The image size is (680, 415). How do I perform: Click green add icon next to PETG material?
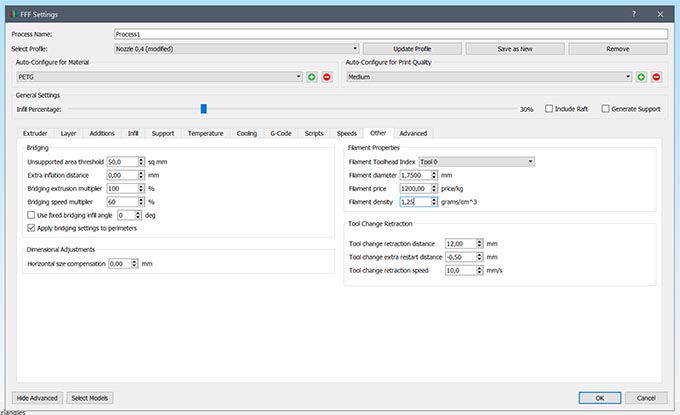click(312, 76)
